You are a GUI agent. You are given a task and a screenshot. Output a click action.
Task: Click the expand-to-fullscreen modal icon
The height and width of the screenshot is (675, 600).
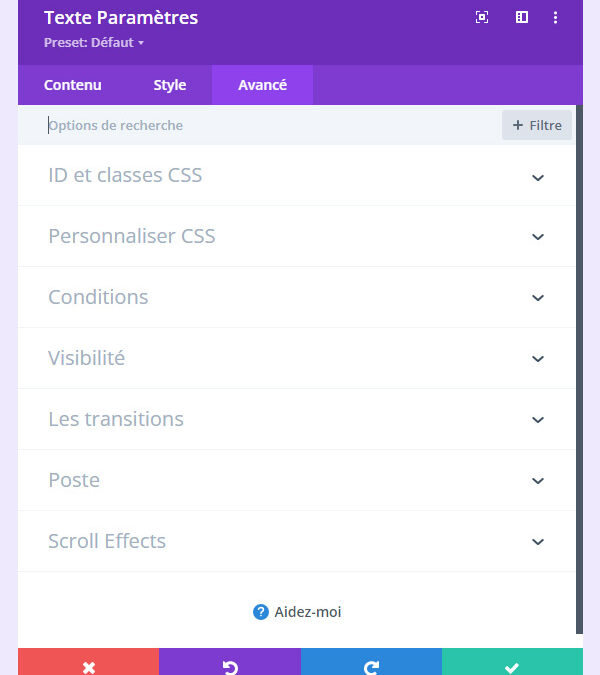point(482,17)
